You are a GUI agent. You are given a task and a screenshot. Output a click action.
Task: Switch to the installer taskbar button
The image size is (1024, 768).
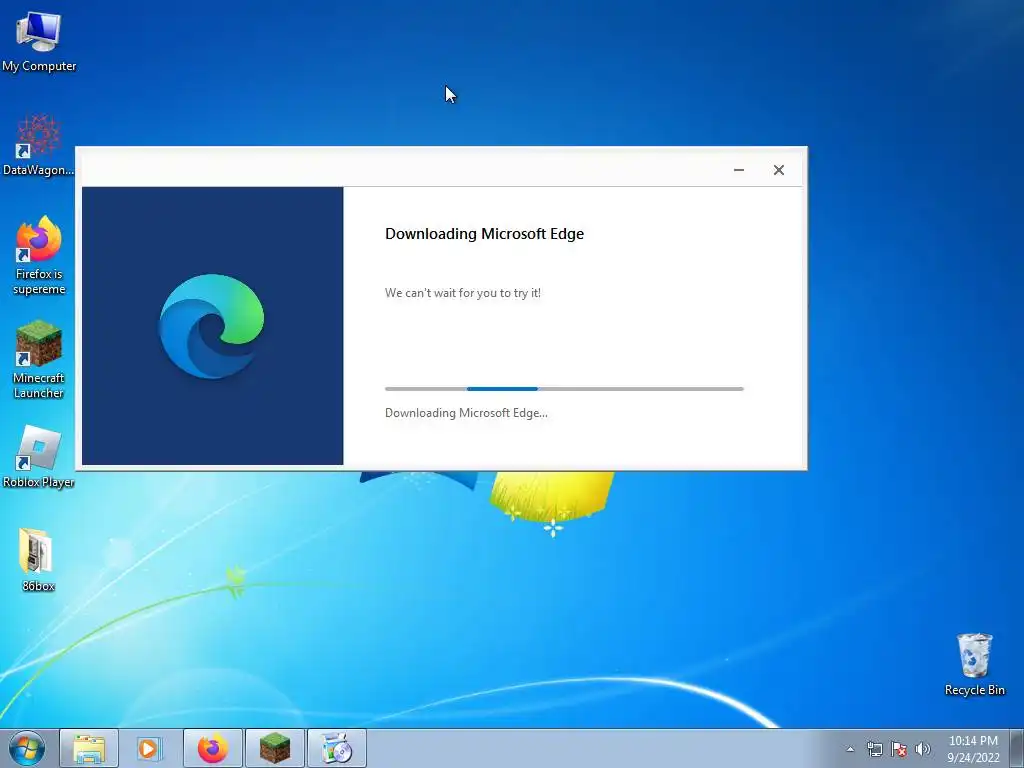pyautogui.click(x=337, y=748)
